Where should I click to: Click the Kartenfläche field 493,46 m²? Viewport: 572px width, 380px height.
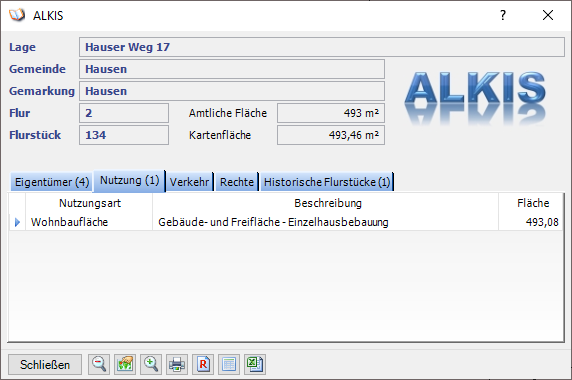coord(331,135)
